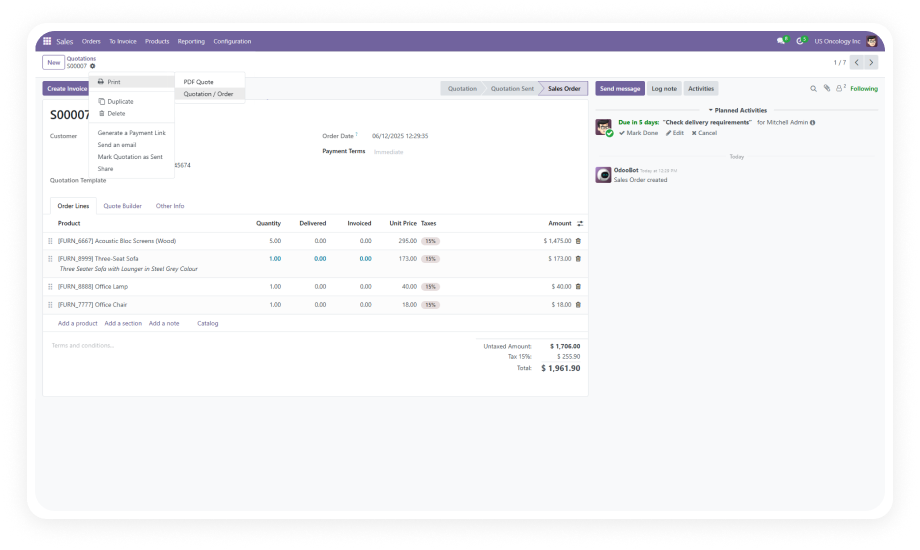Image resolution: width=920 pixels, height=550 pixels.
Task: Delete the Acoustic Bloc Screens line
Action: point(578,241)
